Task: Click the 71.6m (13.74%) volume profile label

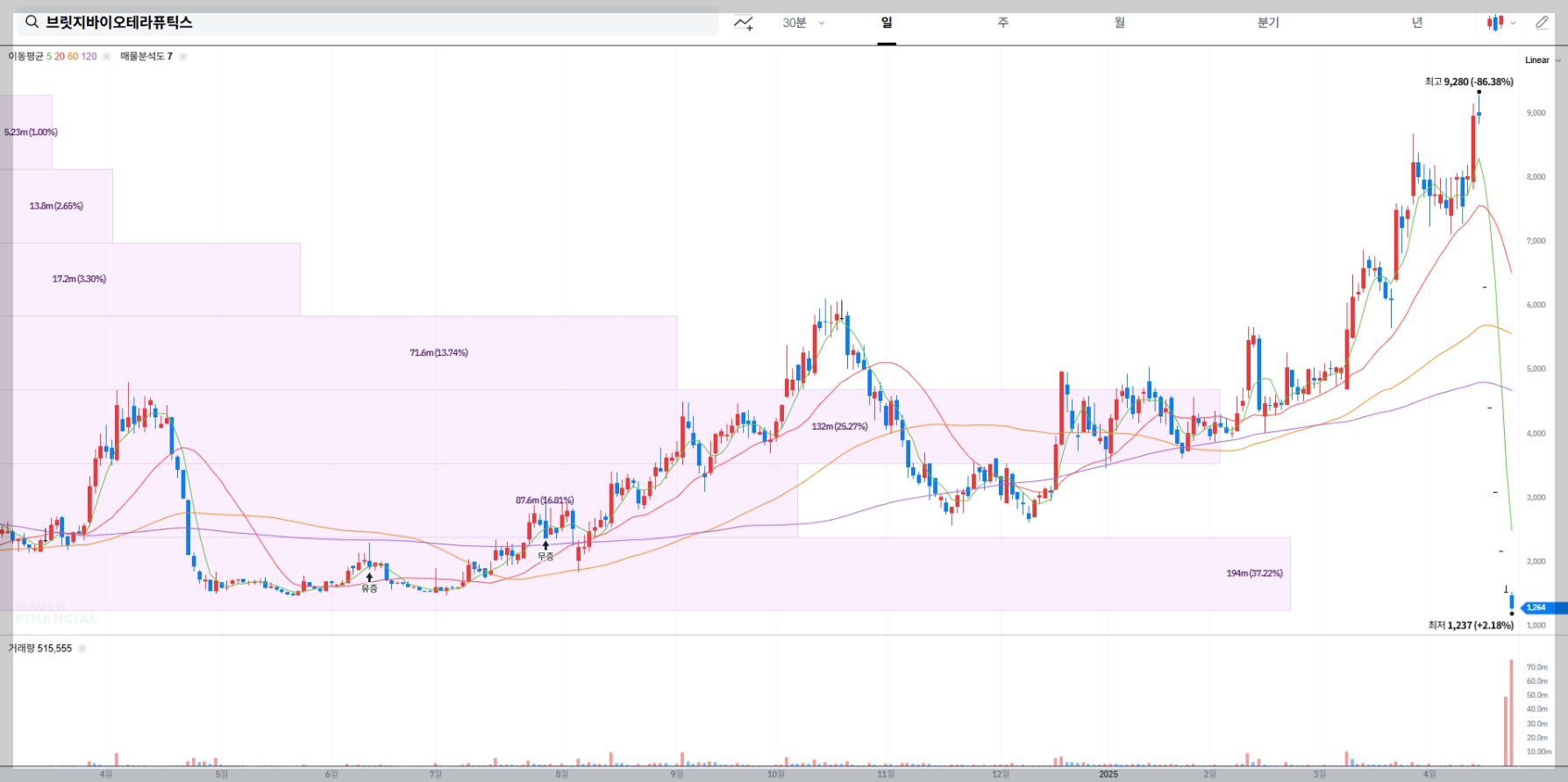Action: coord(438,352)
